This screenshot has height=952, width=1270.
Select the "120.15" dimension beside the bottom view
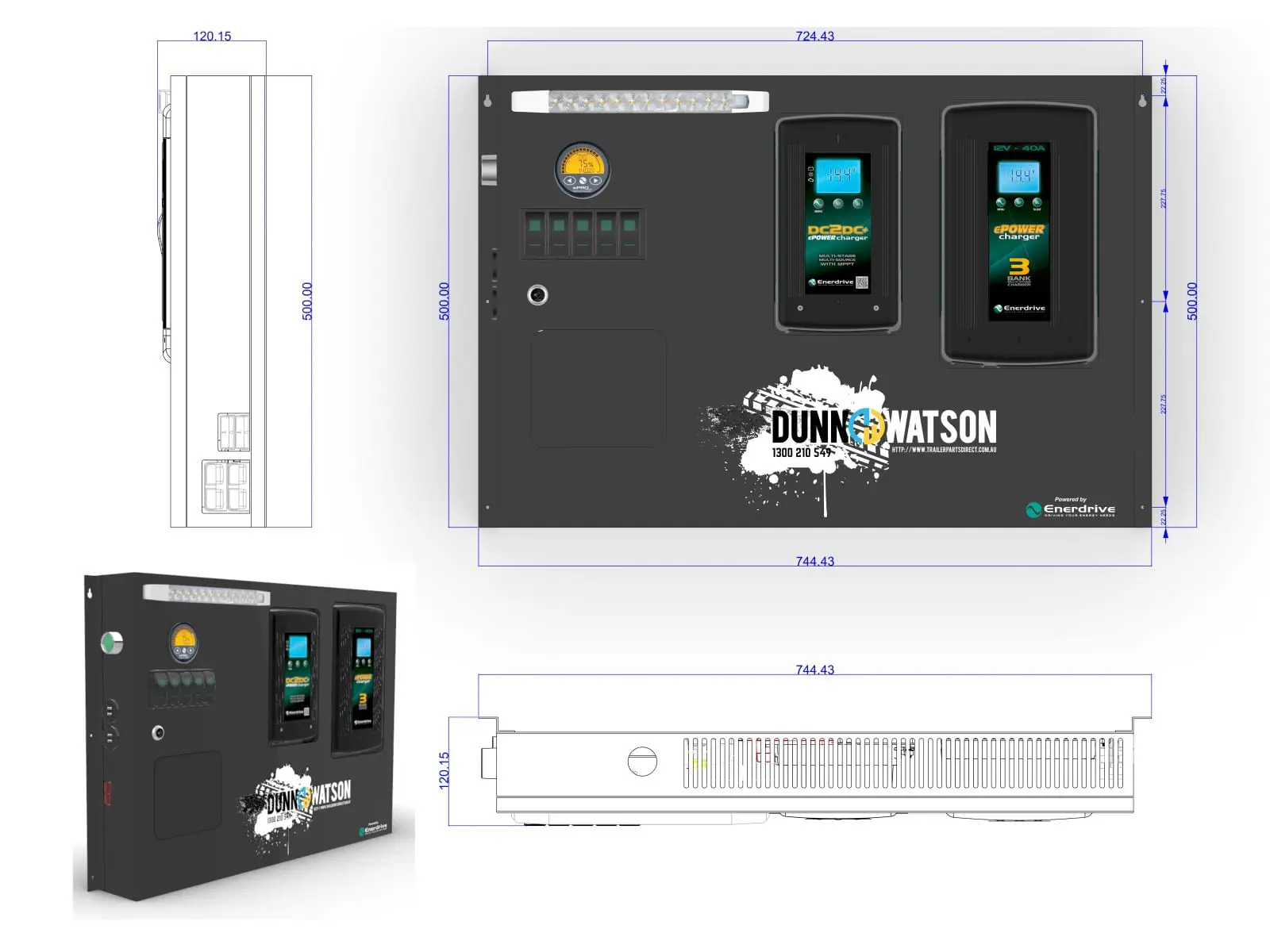click(444, 770)
